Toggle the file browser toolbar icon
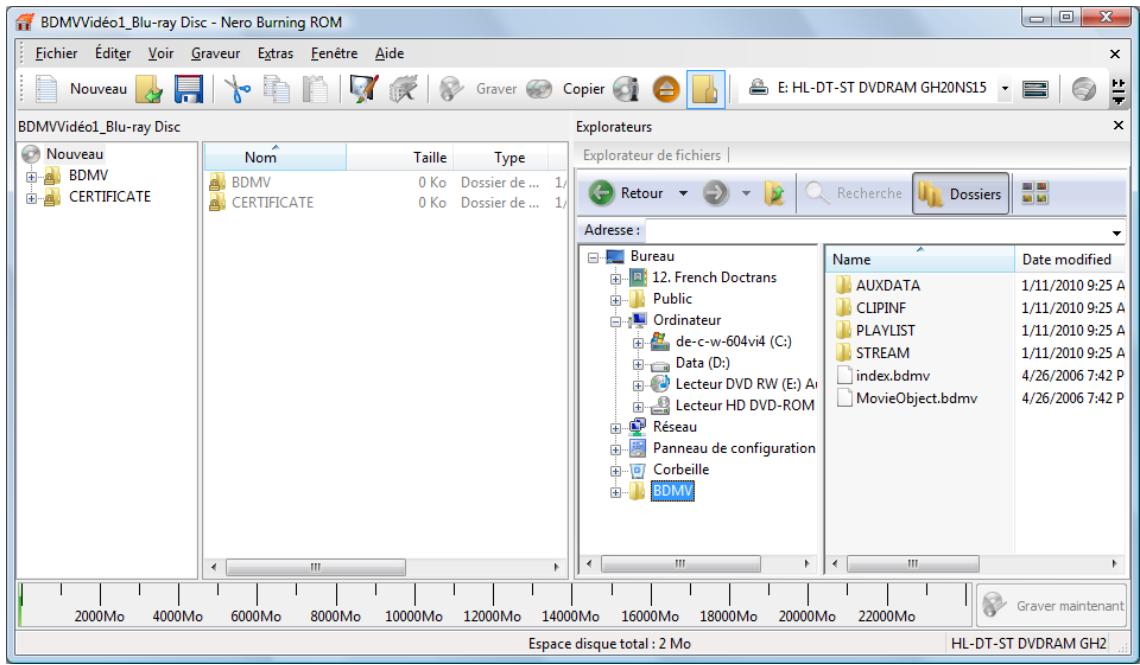 [705, 89]
